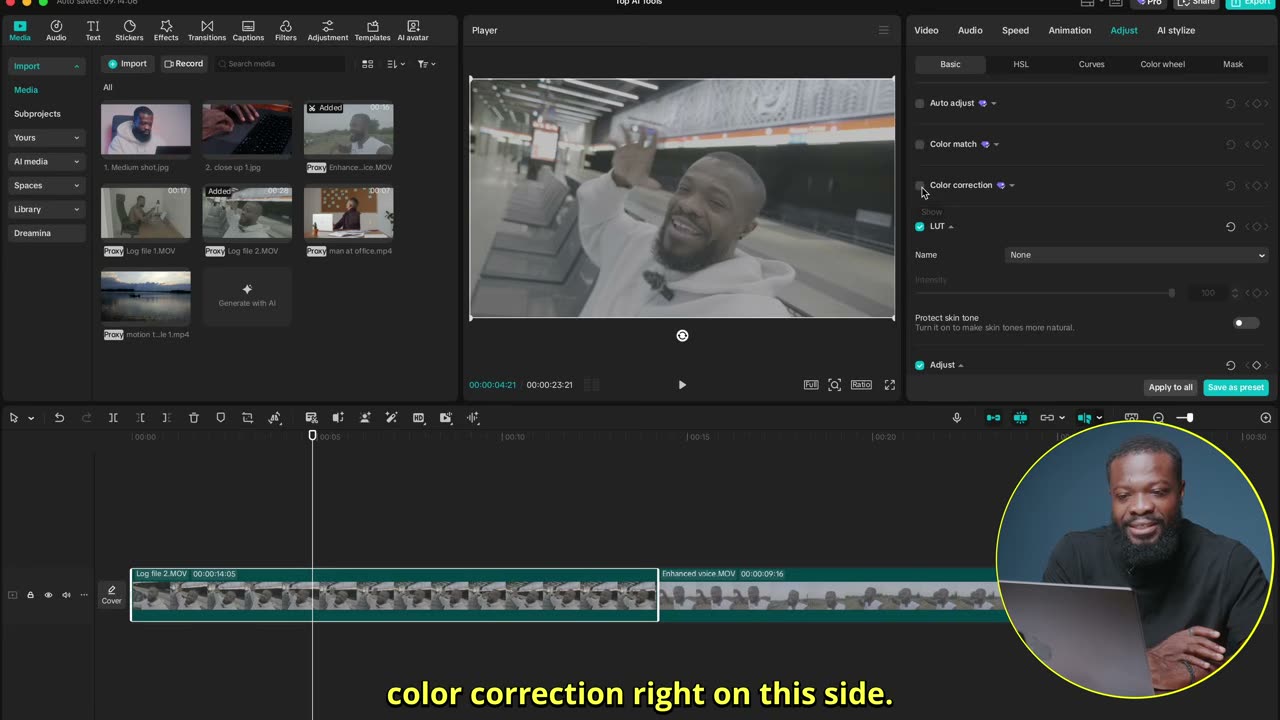Click Save as preset

pos(1236,387)
